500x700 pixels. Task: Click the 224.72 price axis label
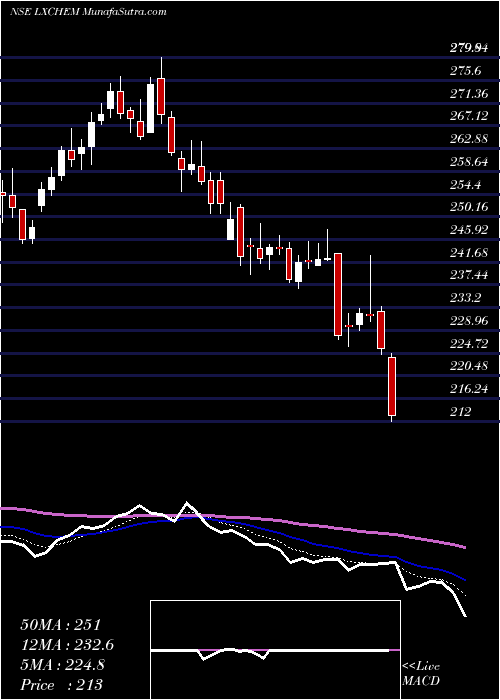tap(468, 343)
